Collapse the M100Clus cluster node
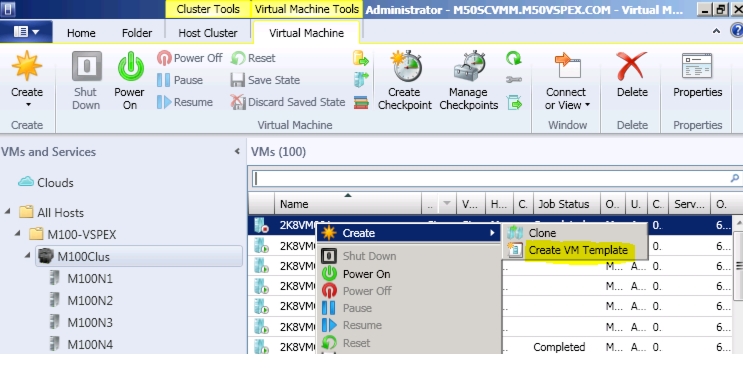 click(x=27, y=255)
